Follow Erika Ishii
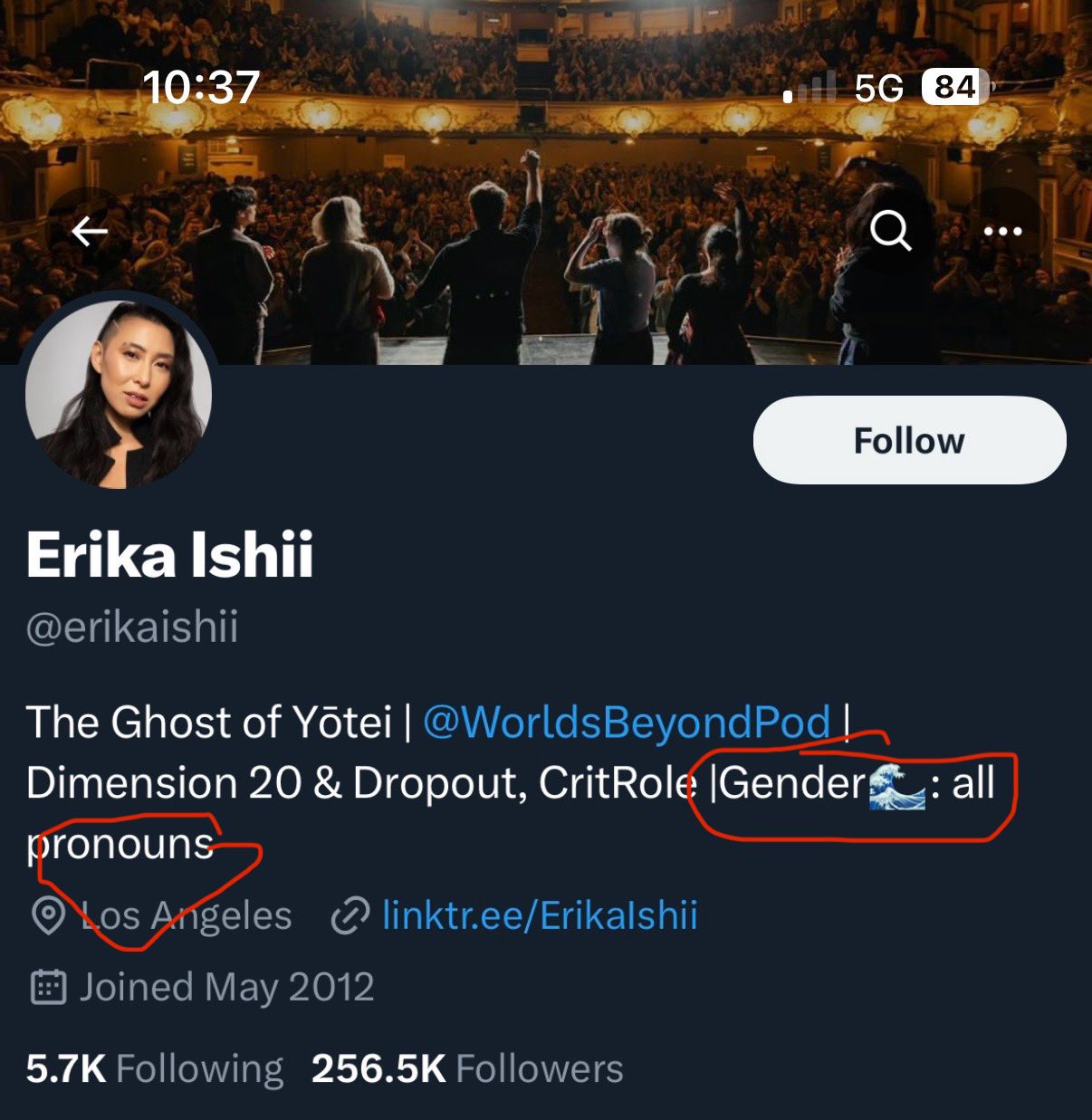The height and width of the screenshot is (1120, 1092). tap(909, 441)
